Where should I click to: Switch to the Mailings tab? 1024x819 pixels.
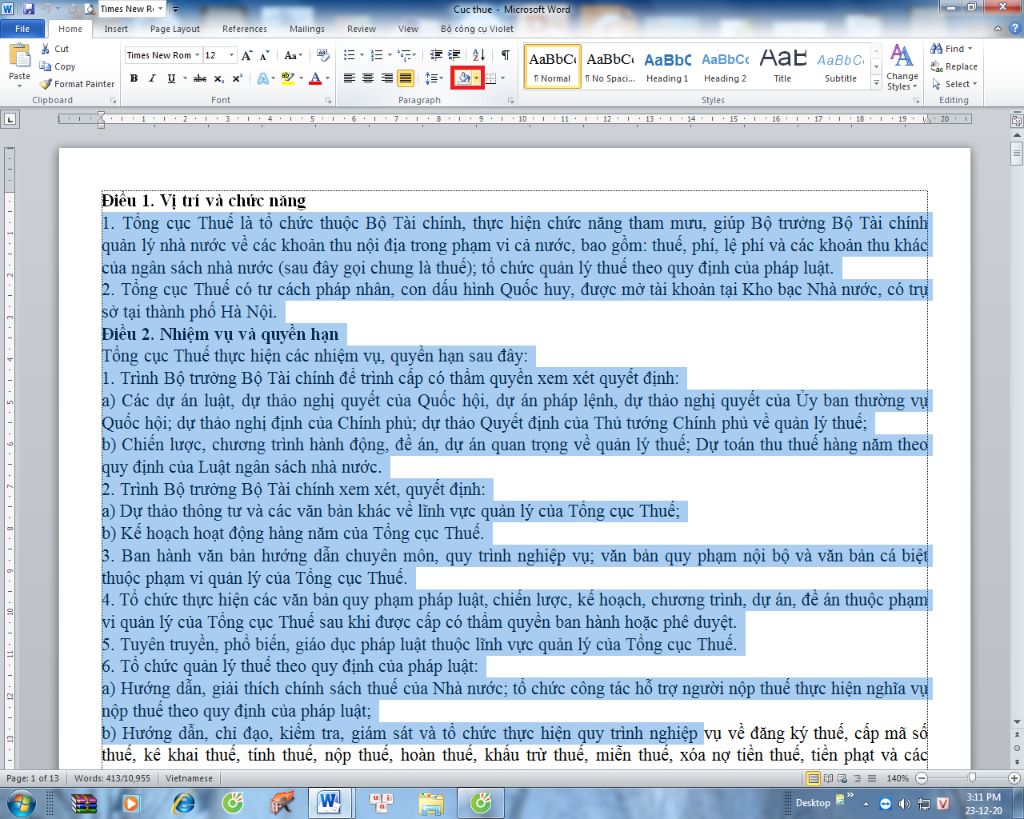[306, 29]
